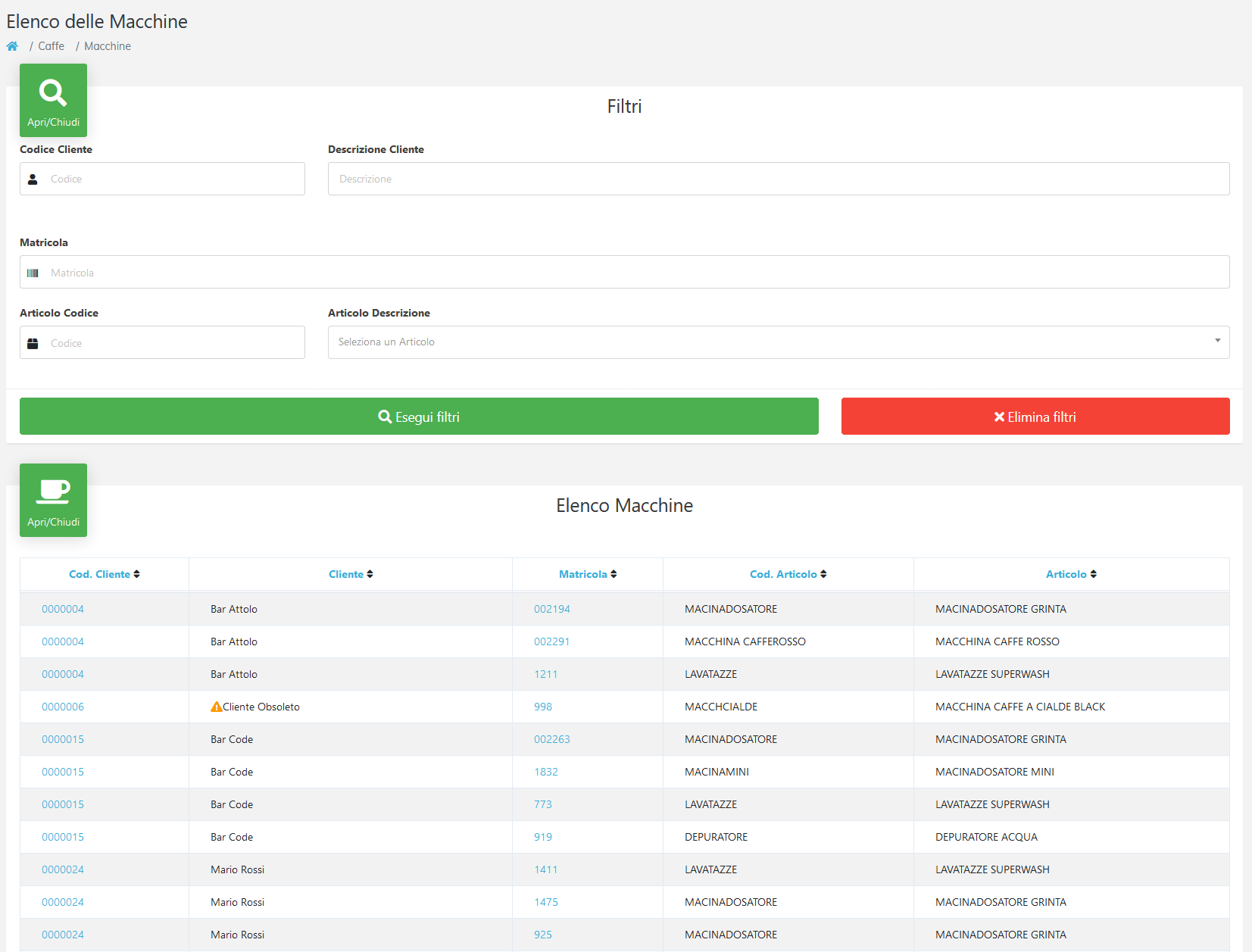Click the sort icon on Cod. Cliente column

(x=137, y=574)
